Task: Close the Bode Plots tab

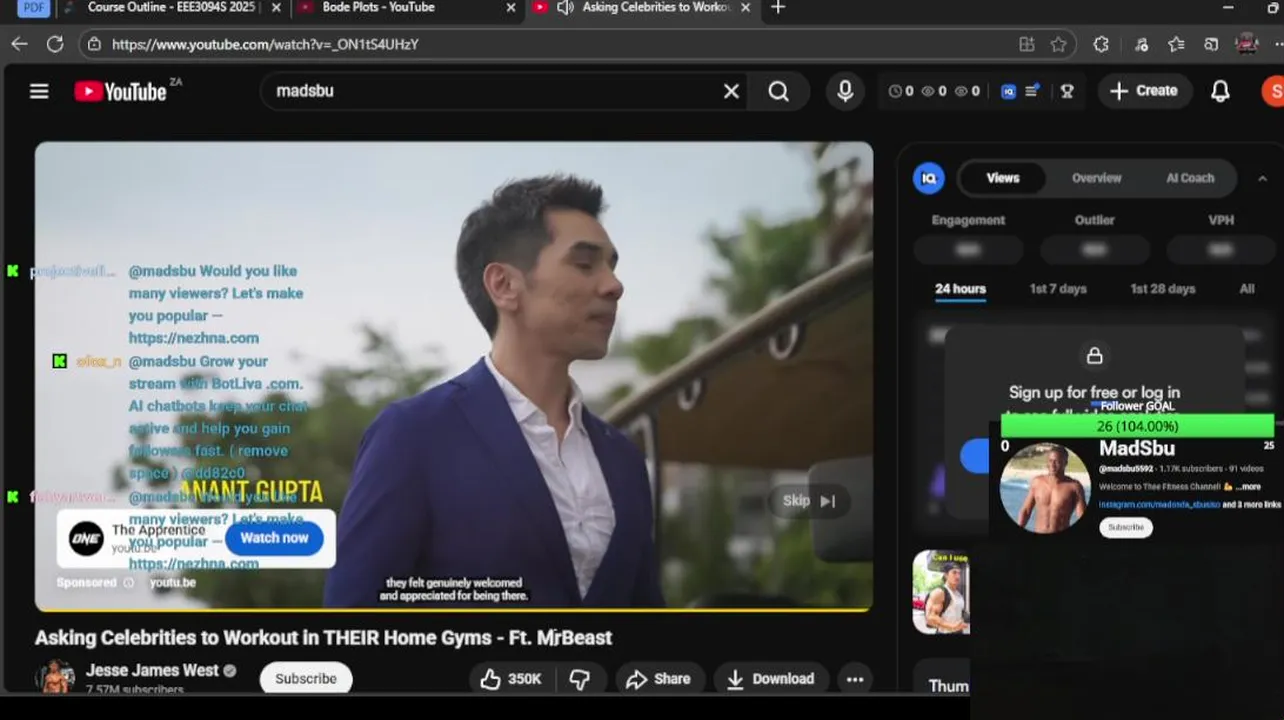Action: 511,8
